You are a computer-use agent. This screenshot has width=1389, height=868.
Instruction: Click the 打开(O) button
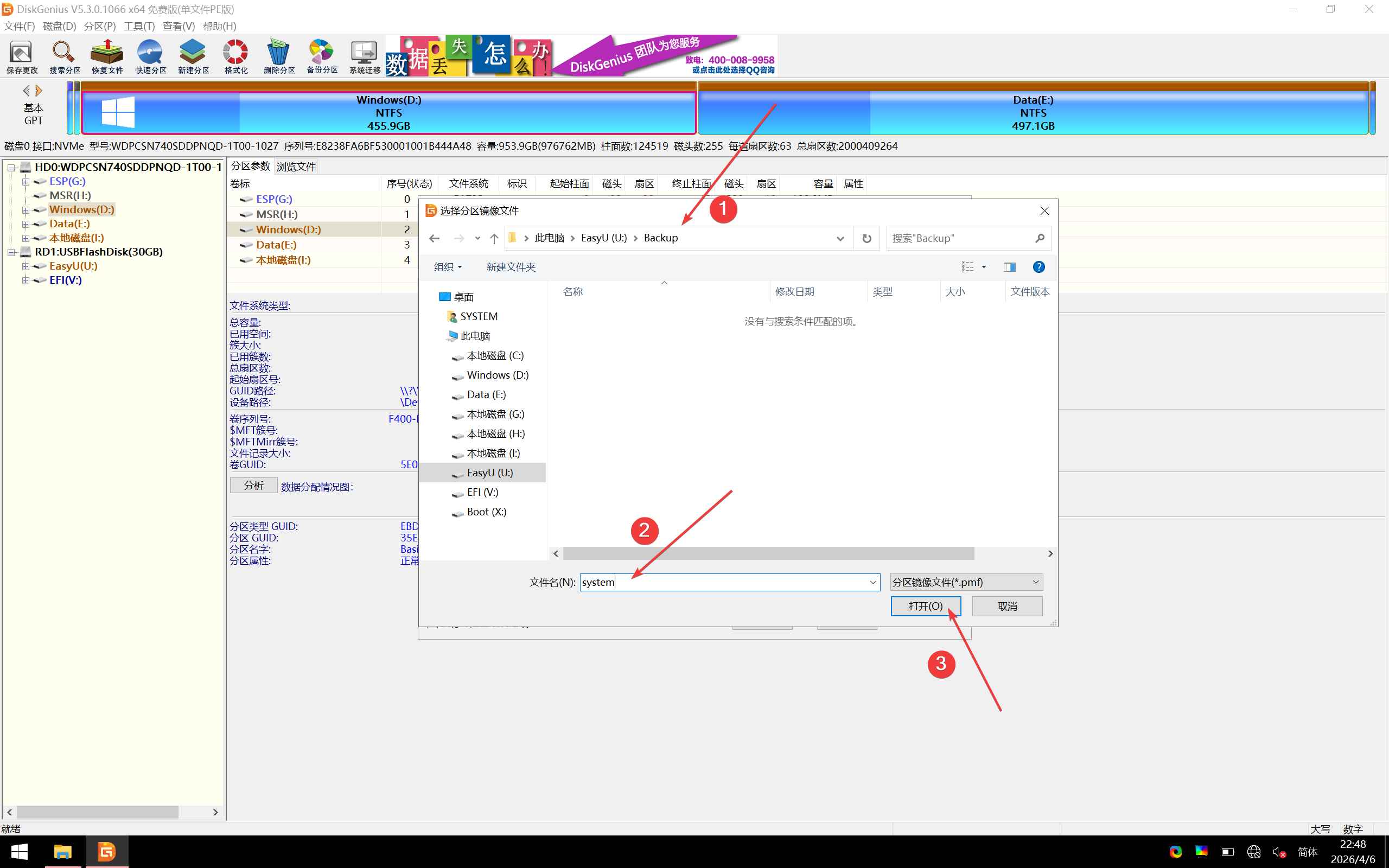(x=925, y=606)
